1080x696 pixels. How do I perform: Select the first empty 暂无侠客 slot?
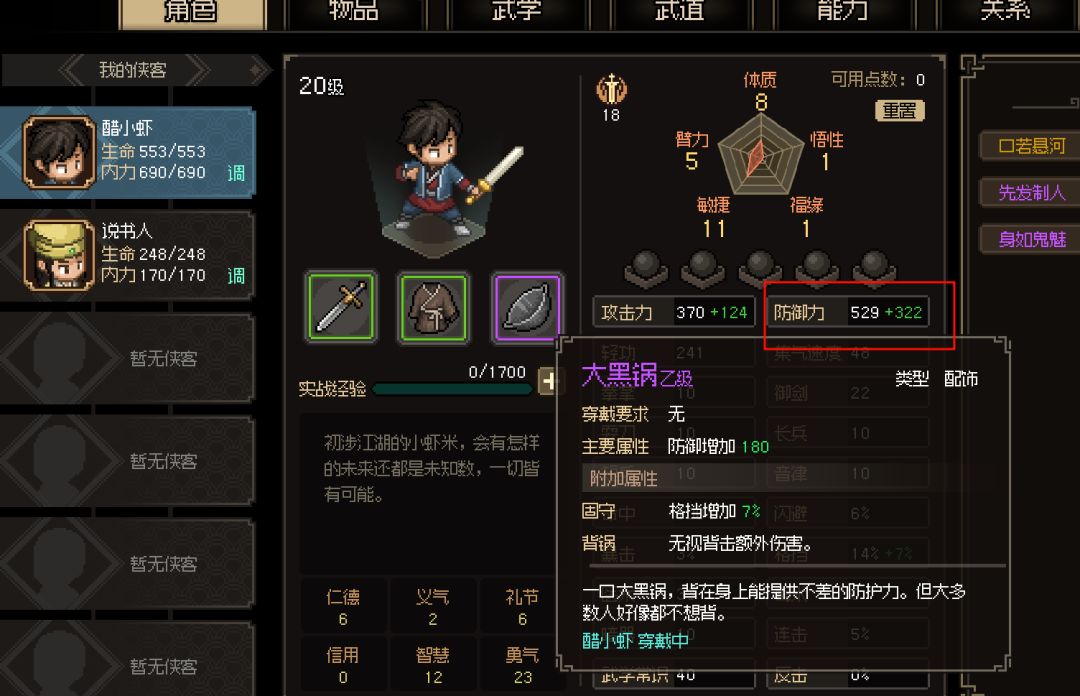click(127, 358)
